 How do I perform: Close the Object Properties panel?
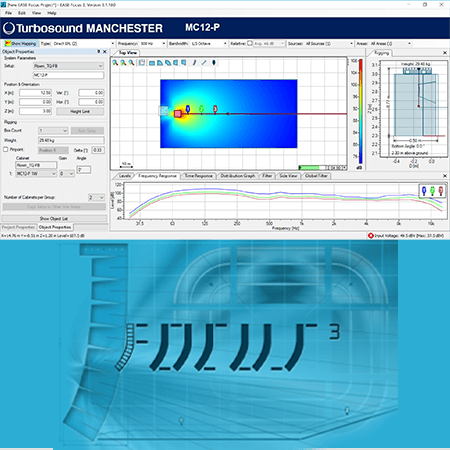pos(105,52)
